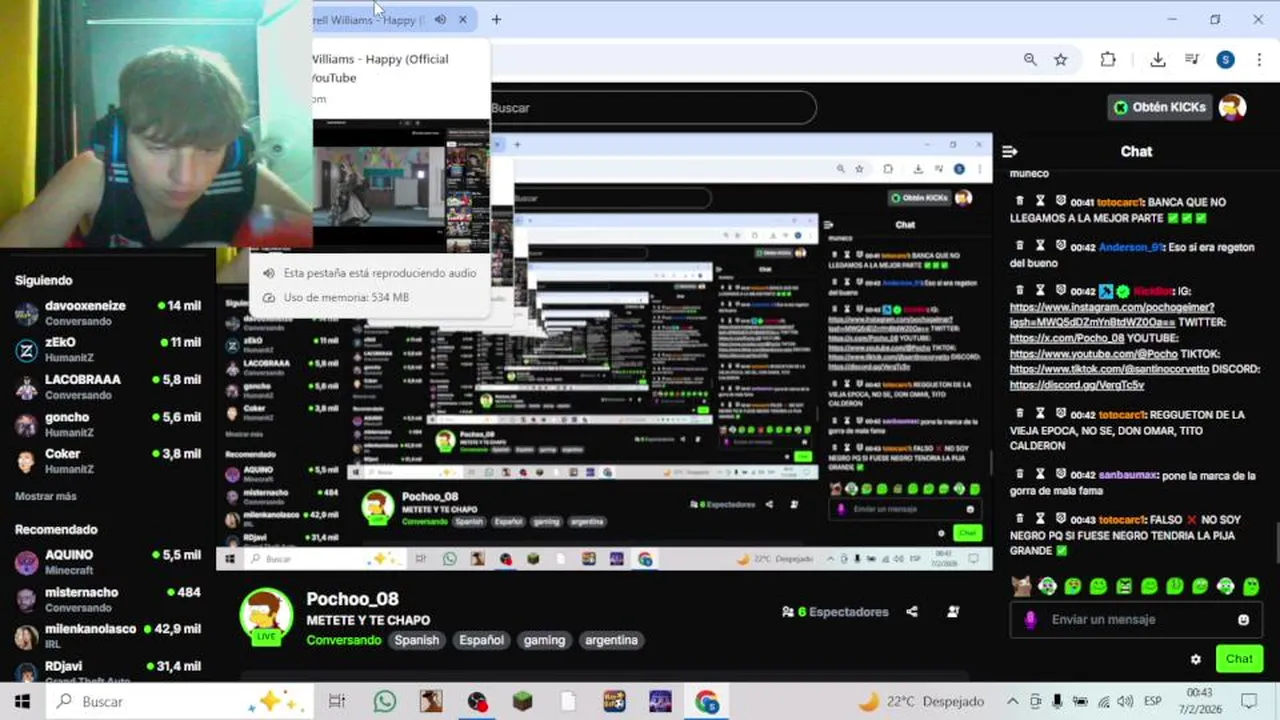Close the Pharrell Williams Happy tab
The height and width of the screenshot is (720, 1280).
(x=463, y=19)
